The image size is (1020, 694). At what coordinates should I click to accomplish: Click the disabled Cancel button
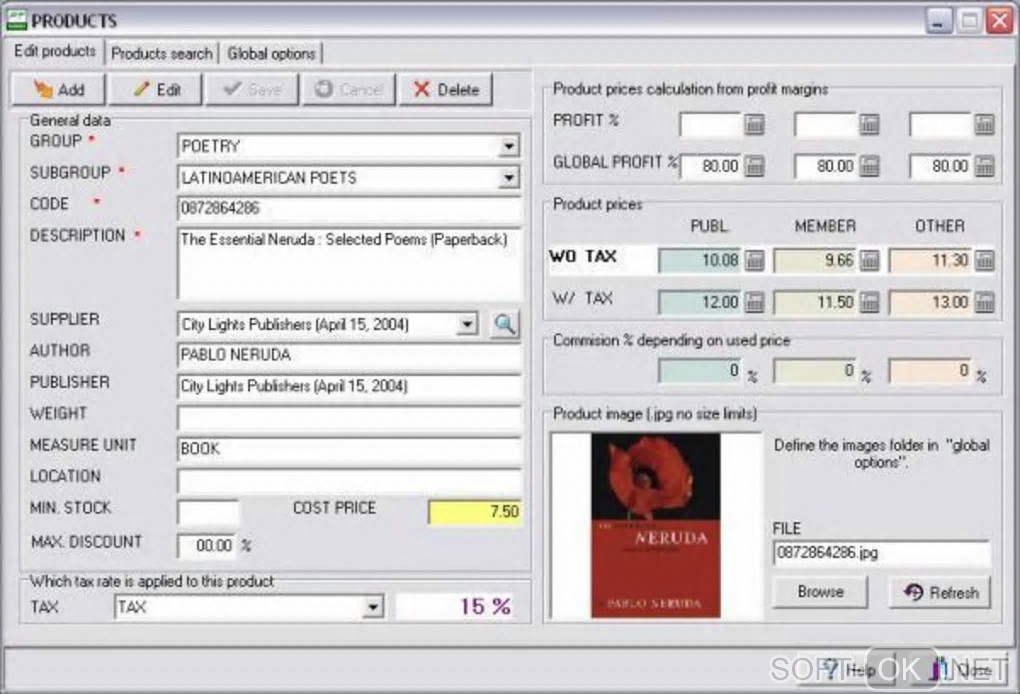click(x=349, y=90)
